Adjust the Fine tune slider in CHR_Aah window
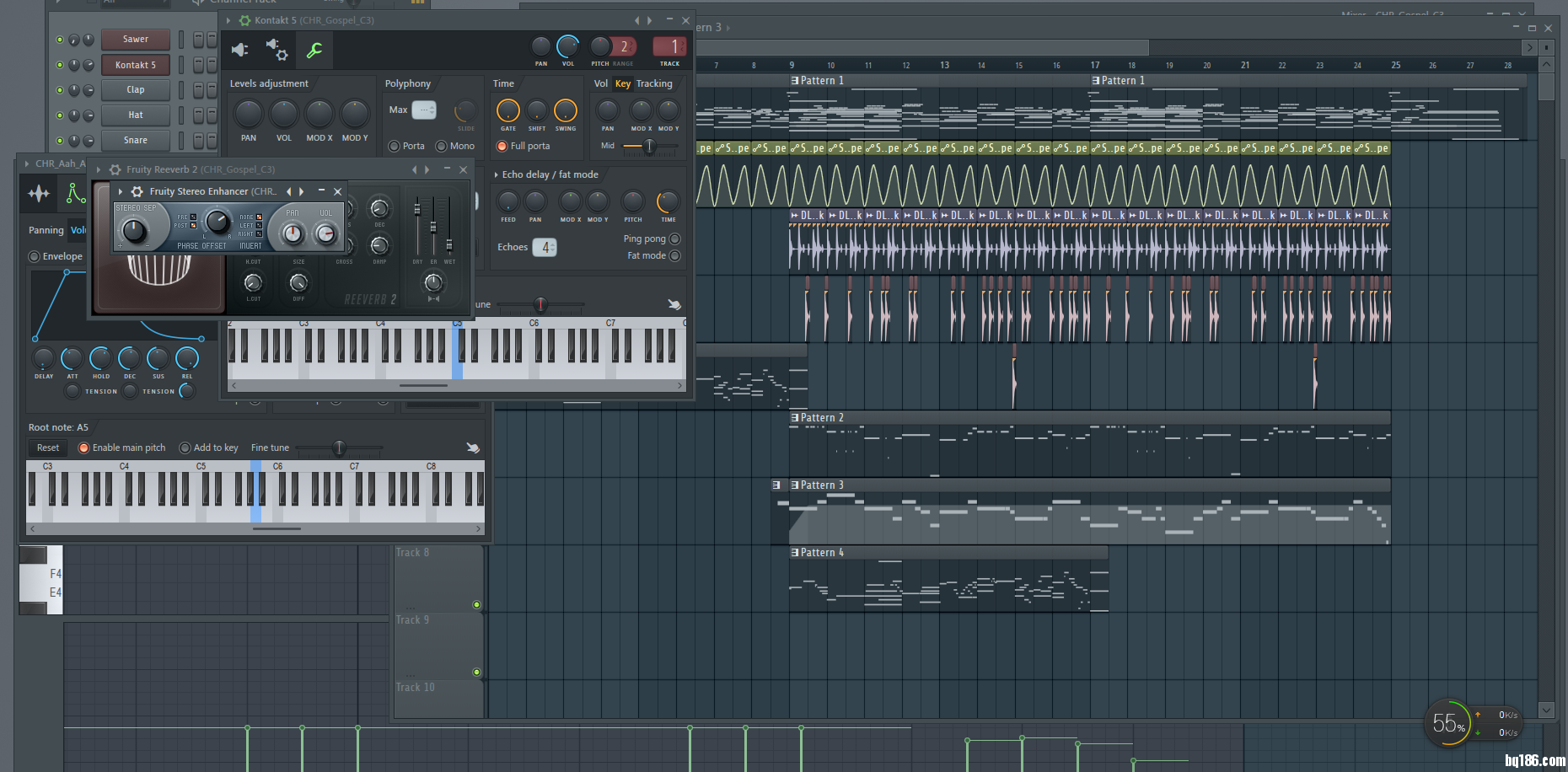This screenshot has width=1568, height=772. [x=339, y=448]
